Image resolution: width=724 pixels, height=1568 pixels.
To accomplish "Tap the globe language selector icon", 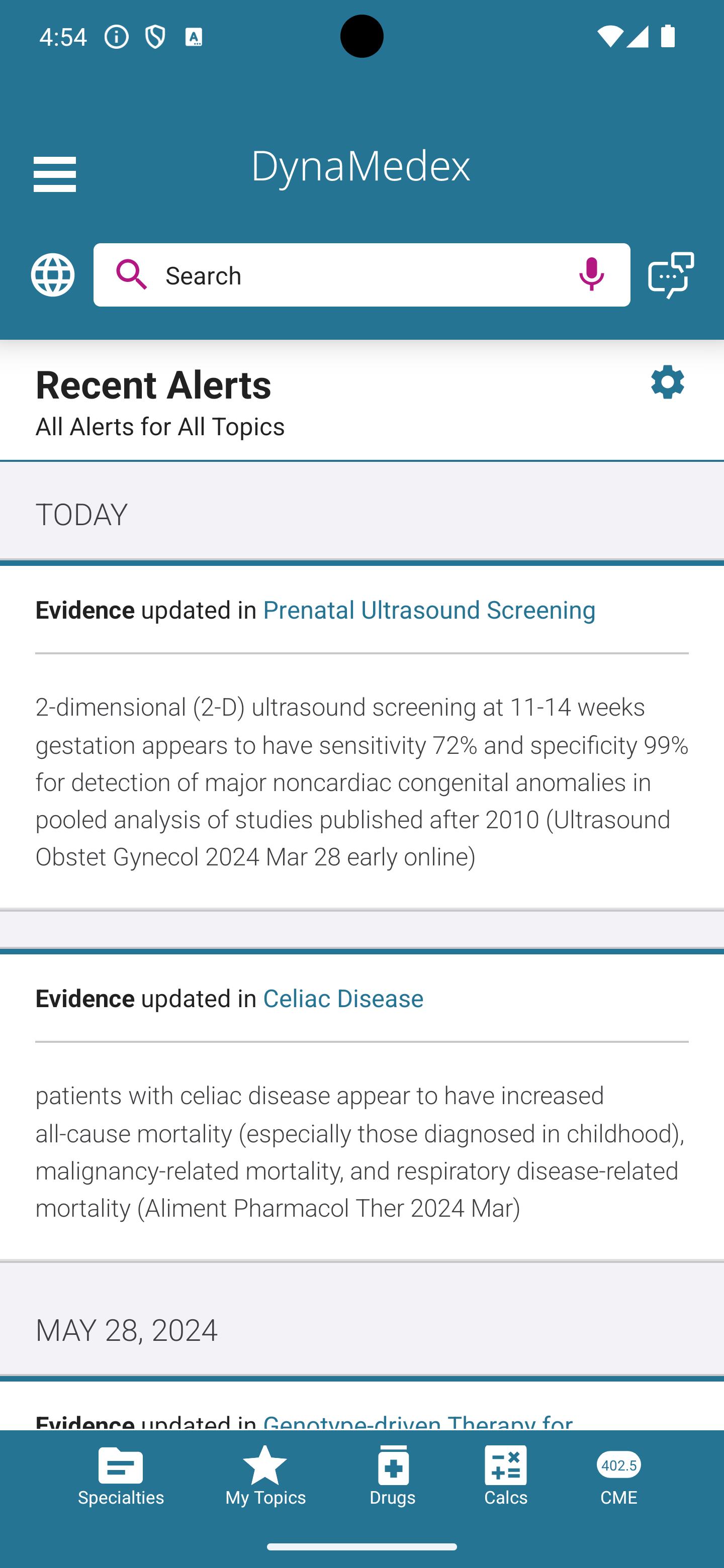I will [x=53, y=275].
